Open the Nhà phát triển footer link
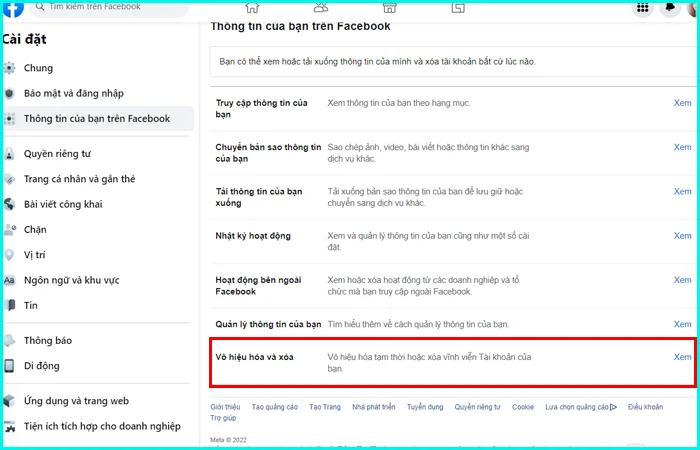700x450 pixels. click(x=374, y=407)
